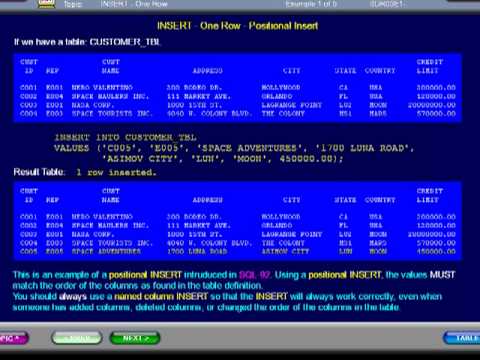
Task: Click 'HOLLYWOOD' in the original customer table
Action: [x=281, y=87]
